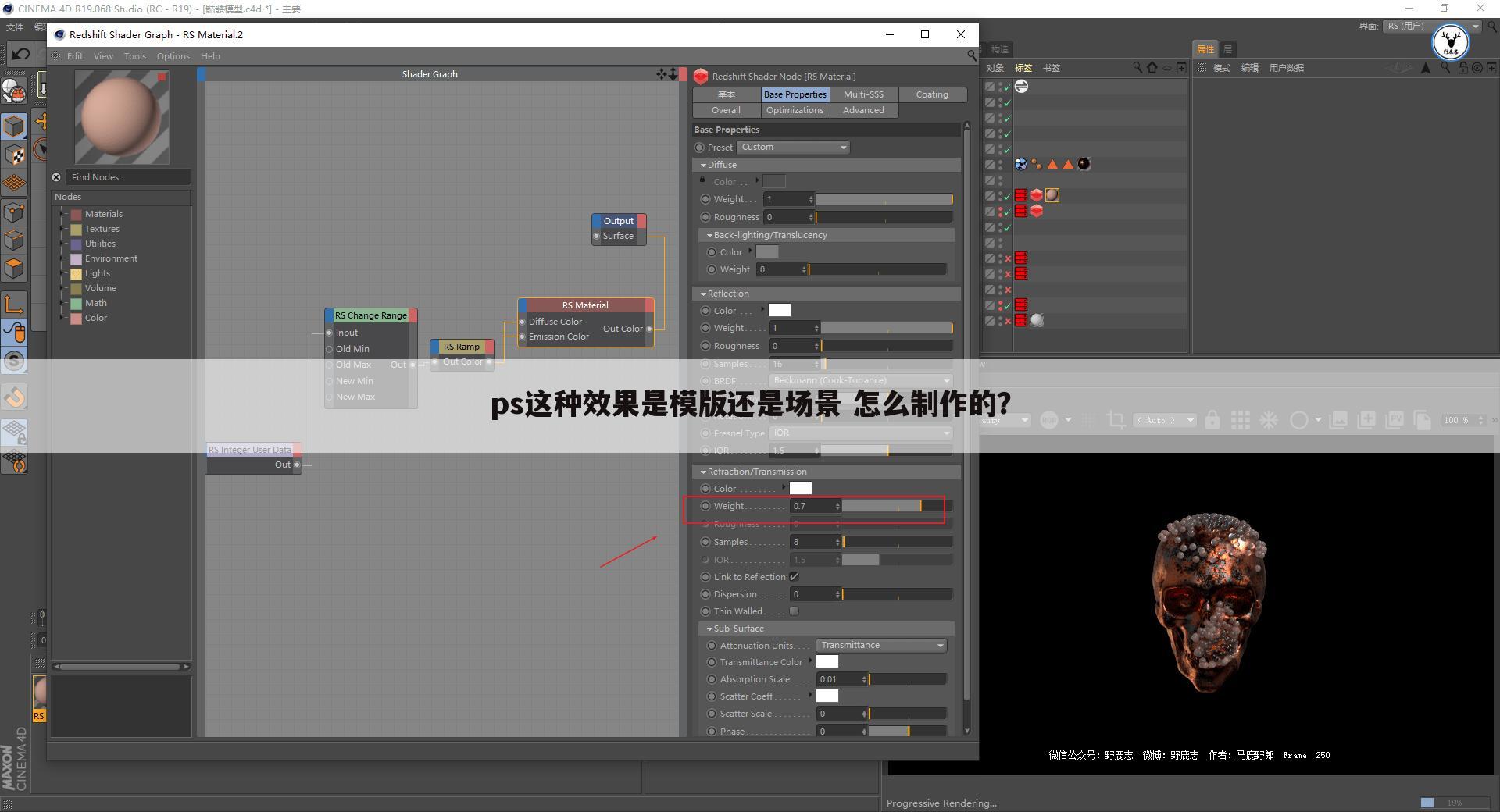Click the Absorption Scale animation circle
Image resolution: width=1500 pixels, height=812 pixels.
click(x=712, y=679)
